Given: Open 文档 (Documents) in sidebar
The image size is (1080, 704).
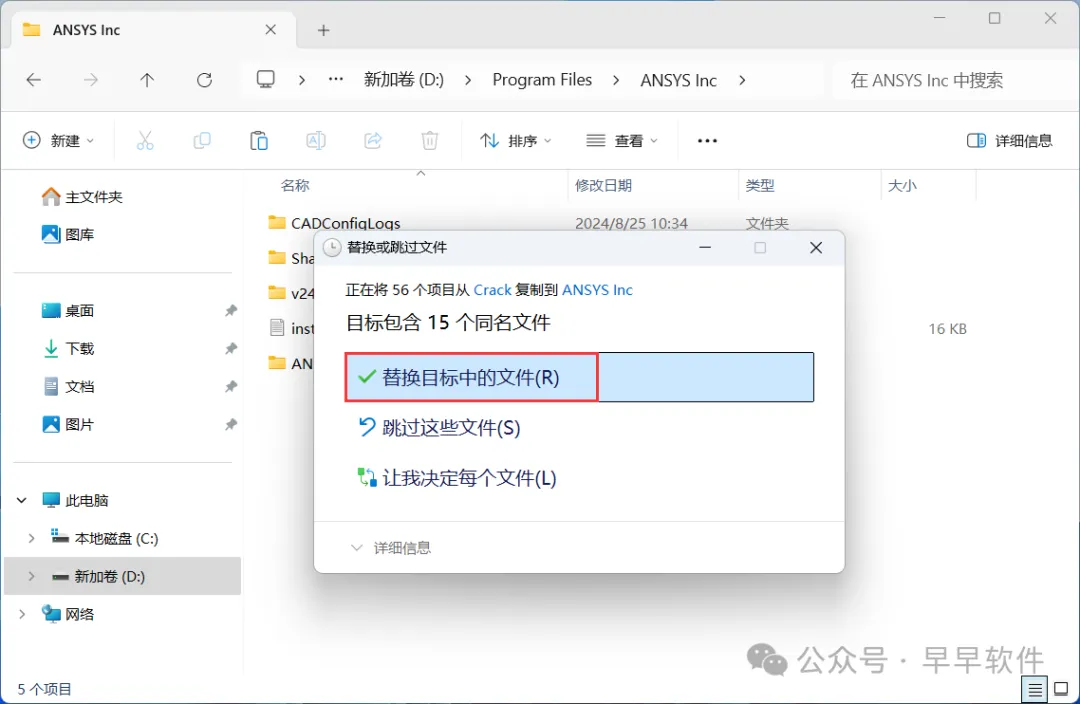Looking at the screenshot, I should pyautogui.click(x=68, y=386).
